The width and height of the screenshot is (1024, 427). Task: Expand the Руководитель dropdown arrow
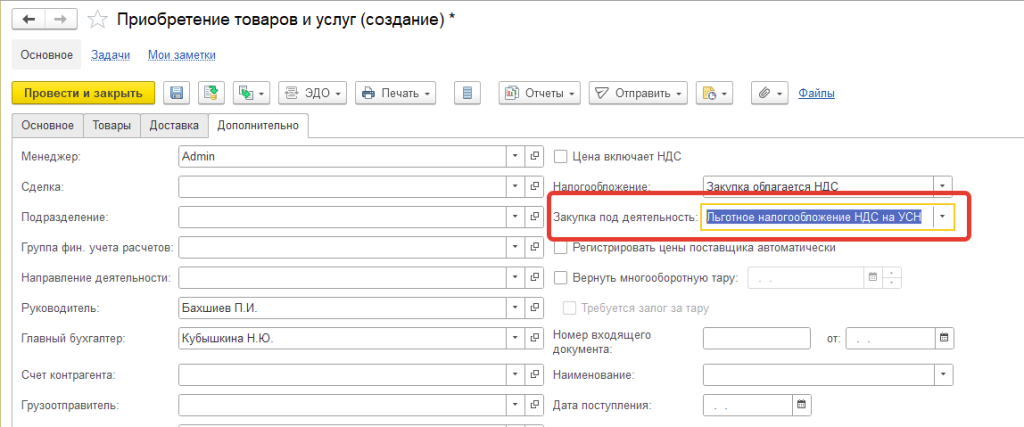coord(515,308)
